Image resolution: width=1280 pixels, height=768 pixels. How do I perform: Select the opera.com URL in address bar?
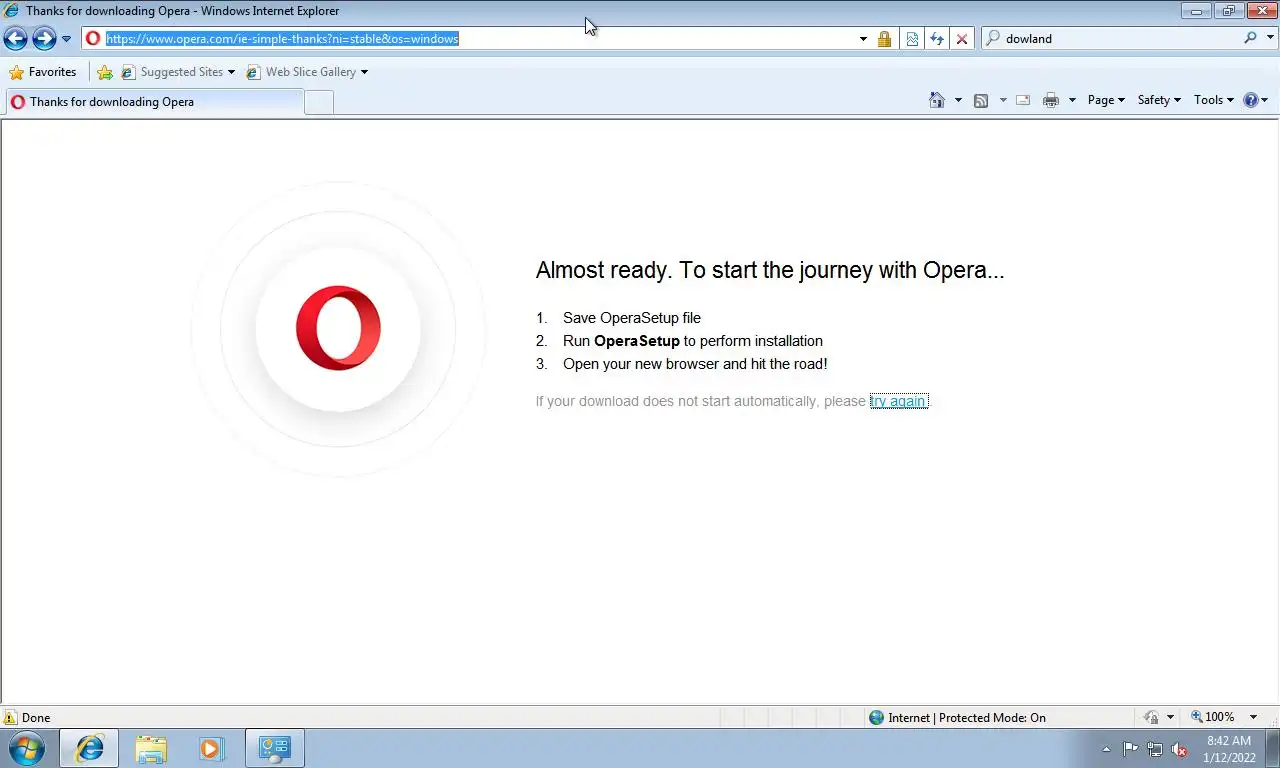tap(282, 39)
